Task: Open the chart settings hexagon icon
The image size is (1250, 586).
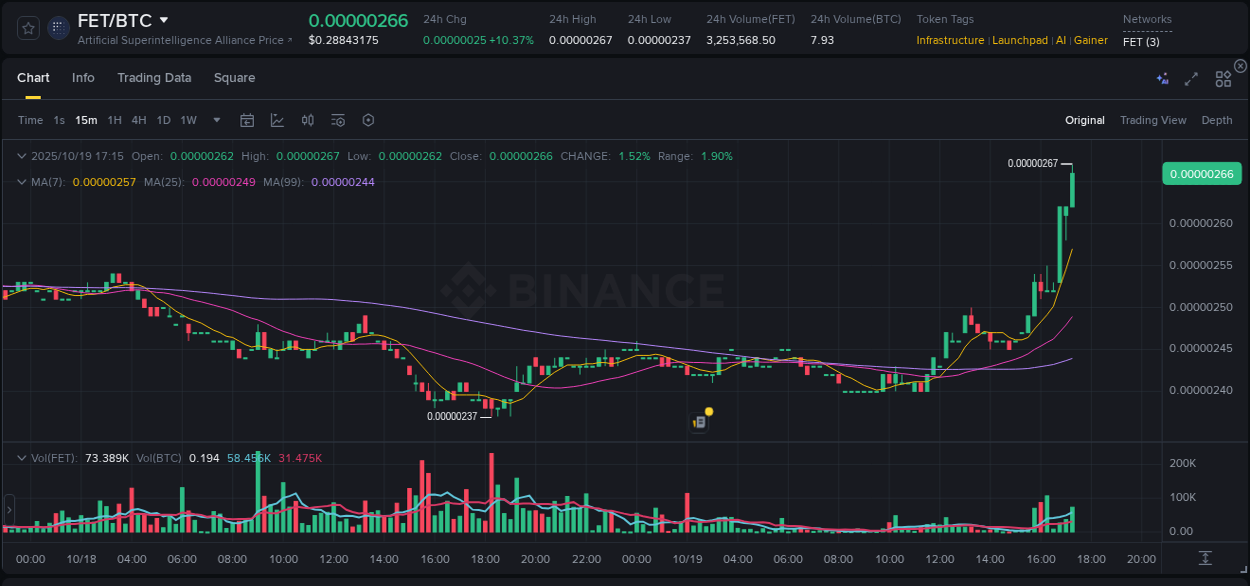Action: (367, 120)
